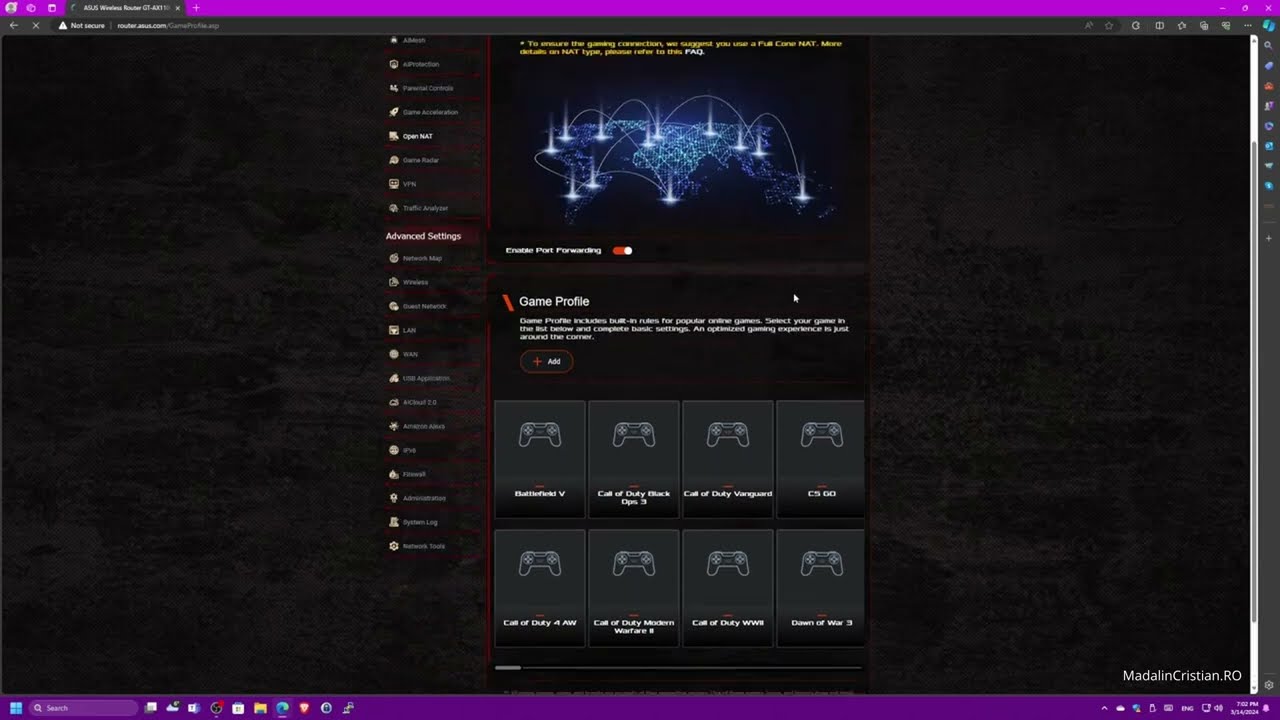Open Network Tools in the sidebar

click(424, 546)
